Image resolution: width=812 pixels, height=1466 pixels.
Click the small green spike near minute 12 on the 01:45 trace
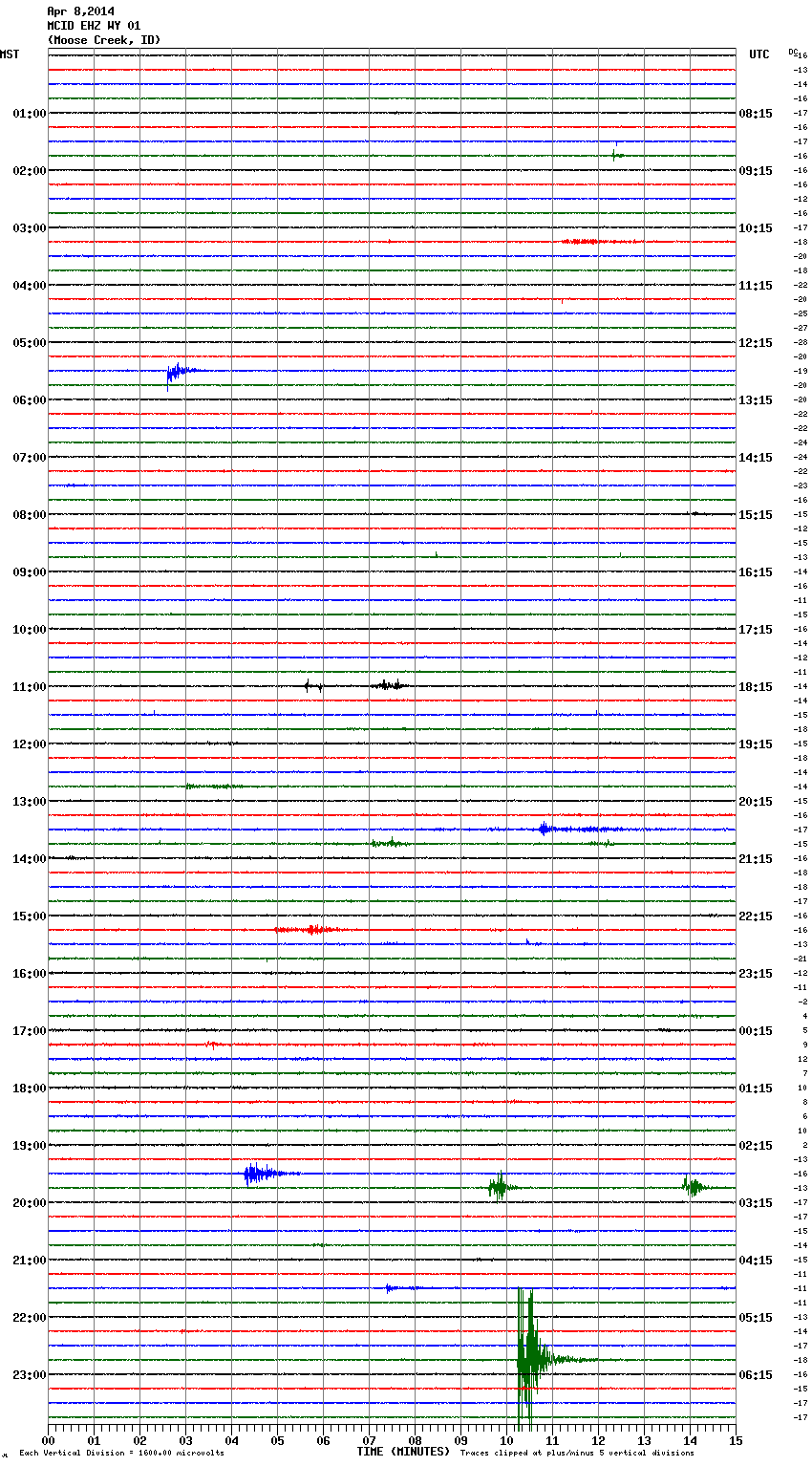(616, 154)
